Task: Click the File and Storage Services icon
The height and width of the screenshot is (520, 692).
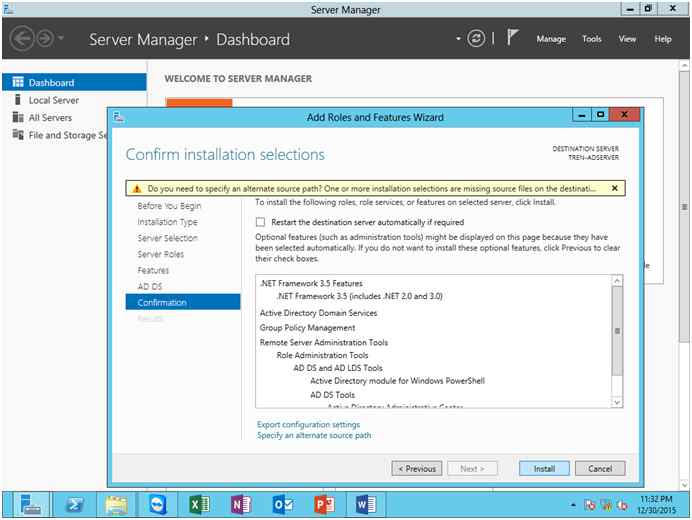Action: tap(18, 135)
